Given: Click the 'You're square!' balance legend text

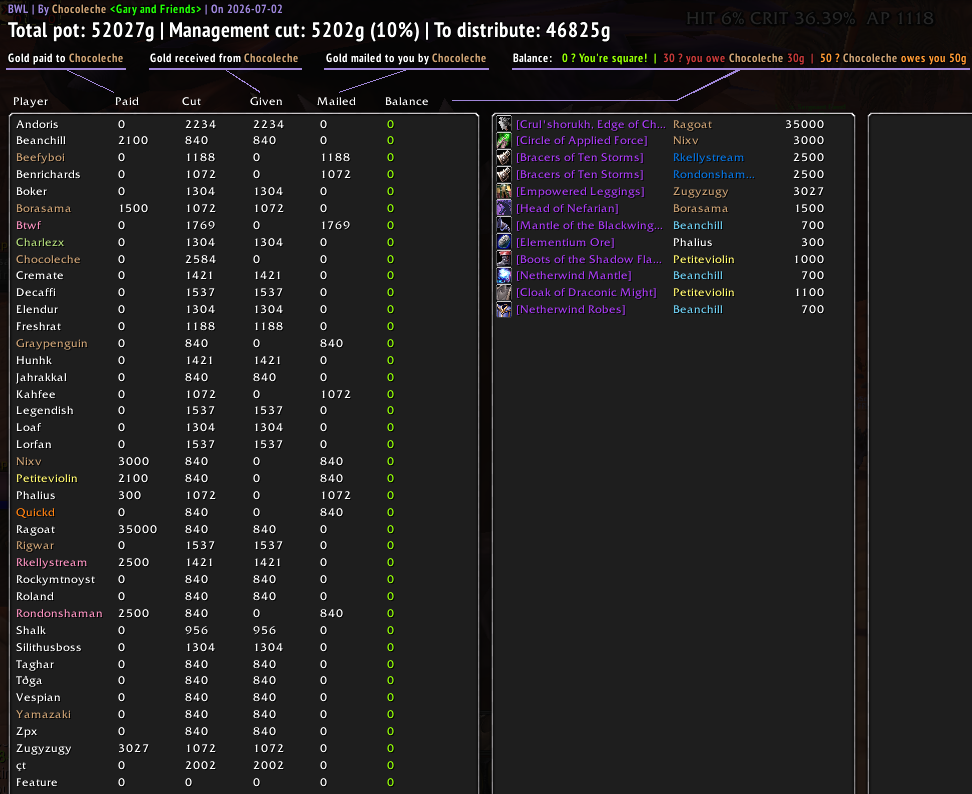Looking at the screenshot, I should [604, 58].
